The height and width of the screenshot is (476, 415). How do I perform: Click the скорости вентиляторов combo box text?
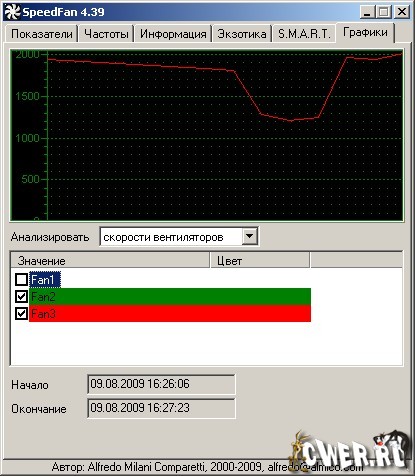tap(163, 237)
